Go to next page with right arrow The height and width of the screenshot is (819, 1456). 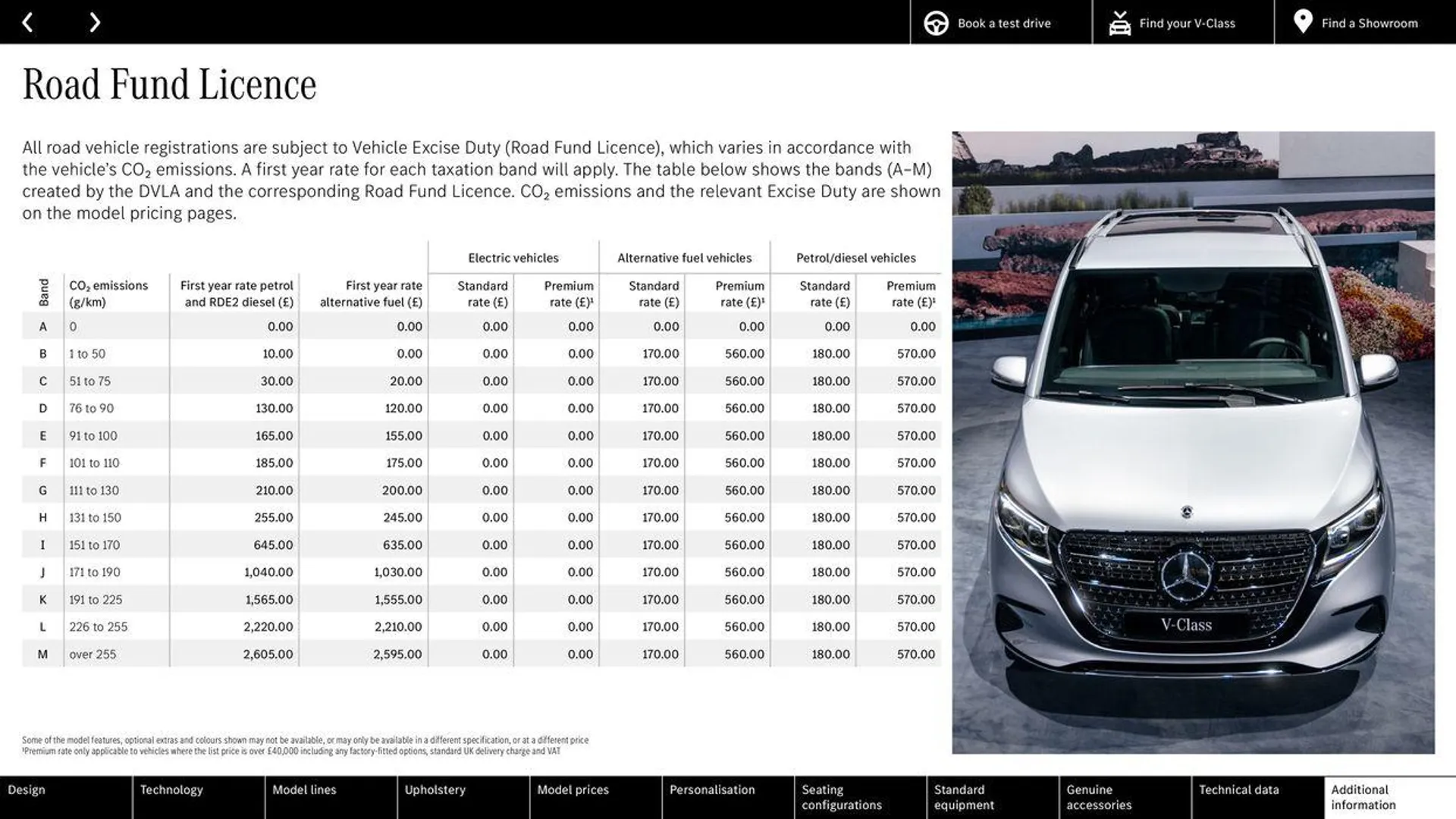coord(94,22)
